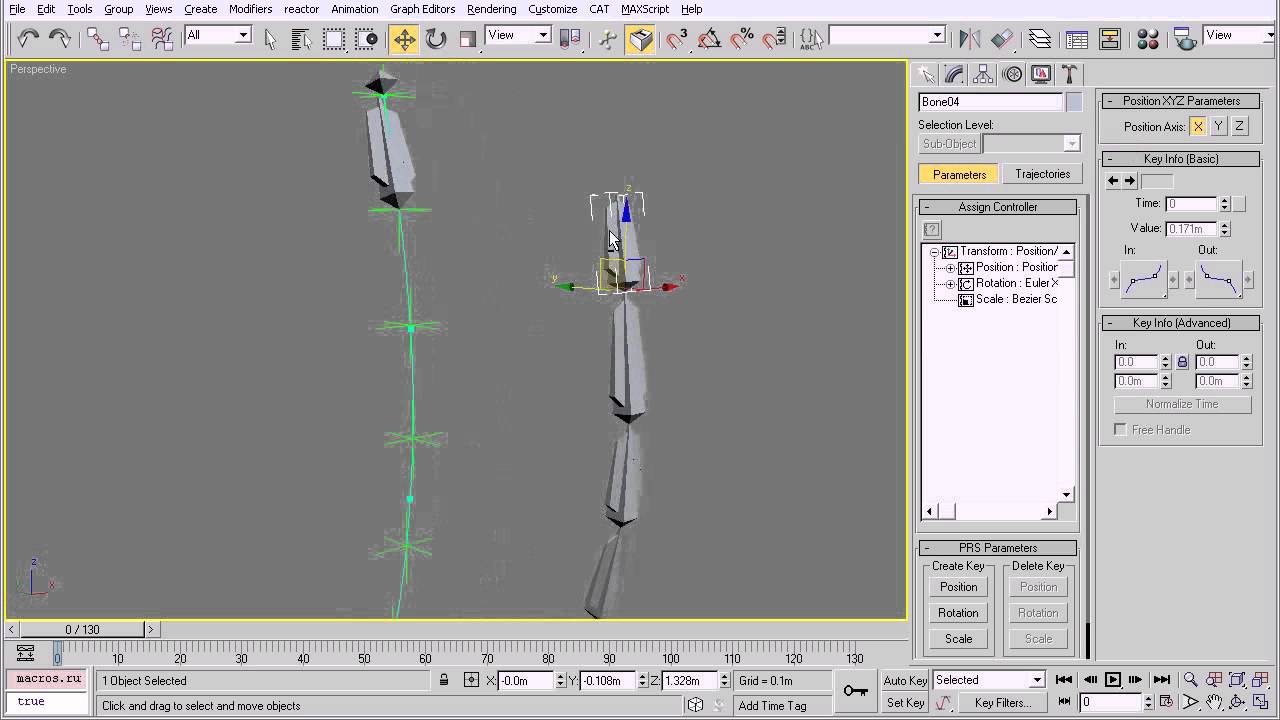1280x720 pixels.
Task: Collapse the Key Info (Basic) rollout
Action: [x=1181, y=159]
